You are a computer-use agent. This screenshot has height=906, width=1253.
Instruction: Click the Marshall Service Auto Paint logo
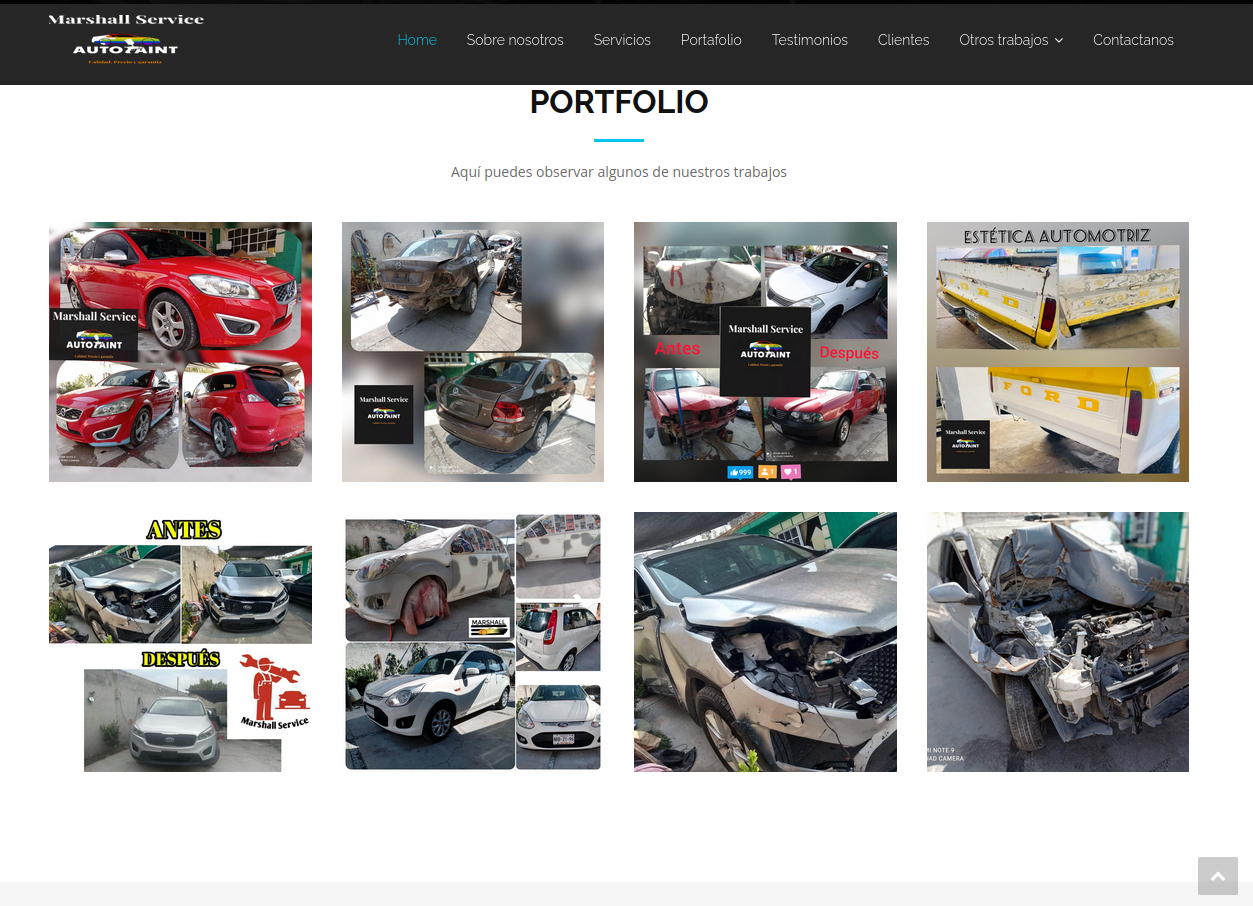tap(126, 39)
